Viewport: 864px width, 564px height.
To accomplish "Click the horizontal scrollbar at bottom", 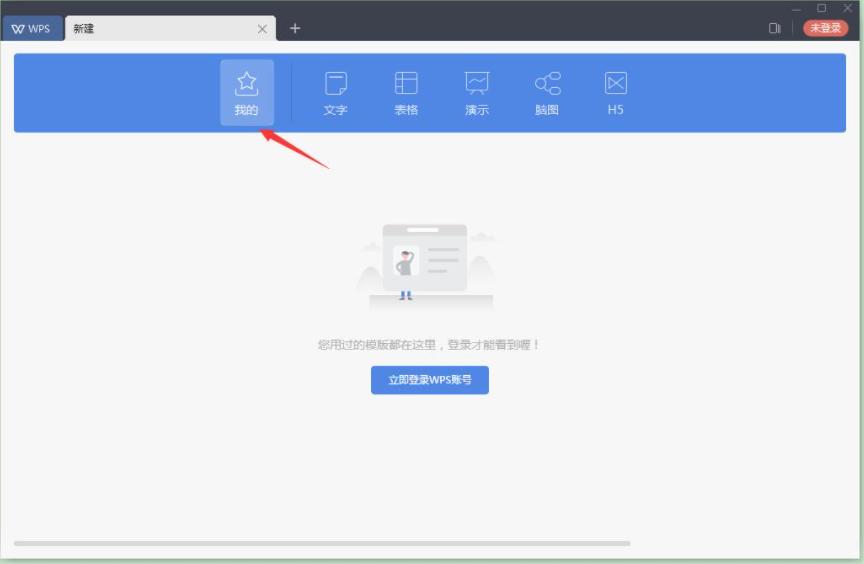I will pos(322,543).
